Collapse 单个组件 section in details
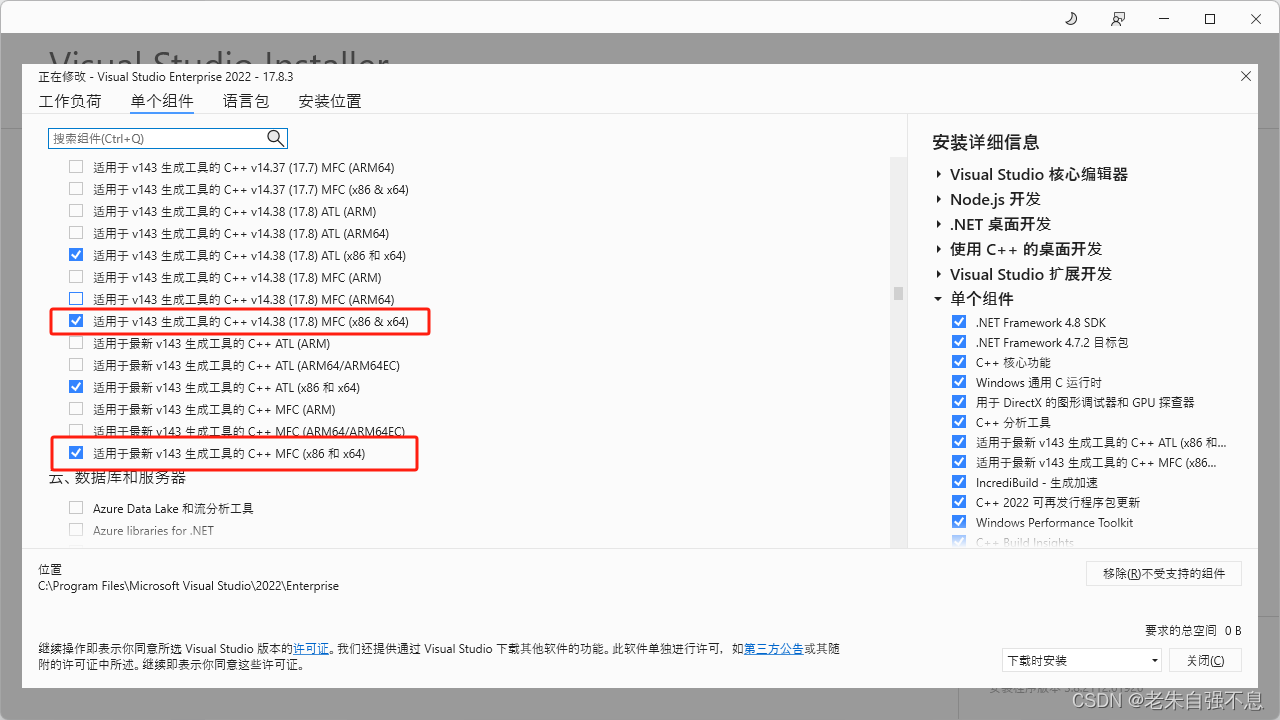Viewport: 1280px width, 720px height. point(939,299)
